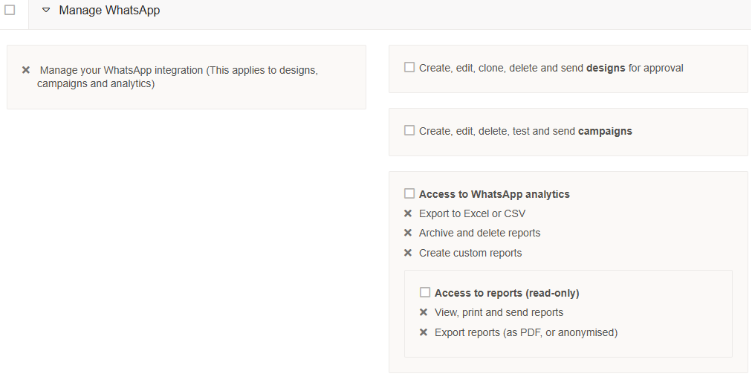
Task: Click X icon beside View, print and send
Action: tap(423, 312)
